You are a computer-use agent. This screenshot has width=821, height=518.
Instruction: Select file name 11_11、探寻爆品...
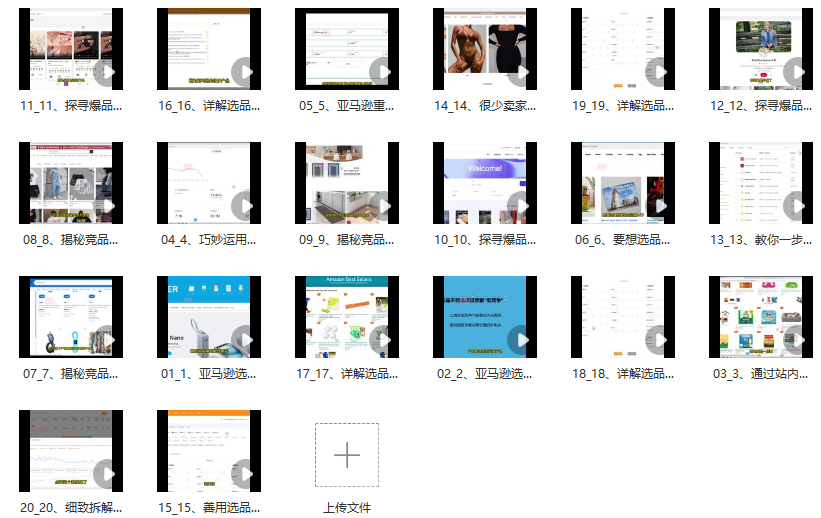pyautogui.click(x=71, y=106)
